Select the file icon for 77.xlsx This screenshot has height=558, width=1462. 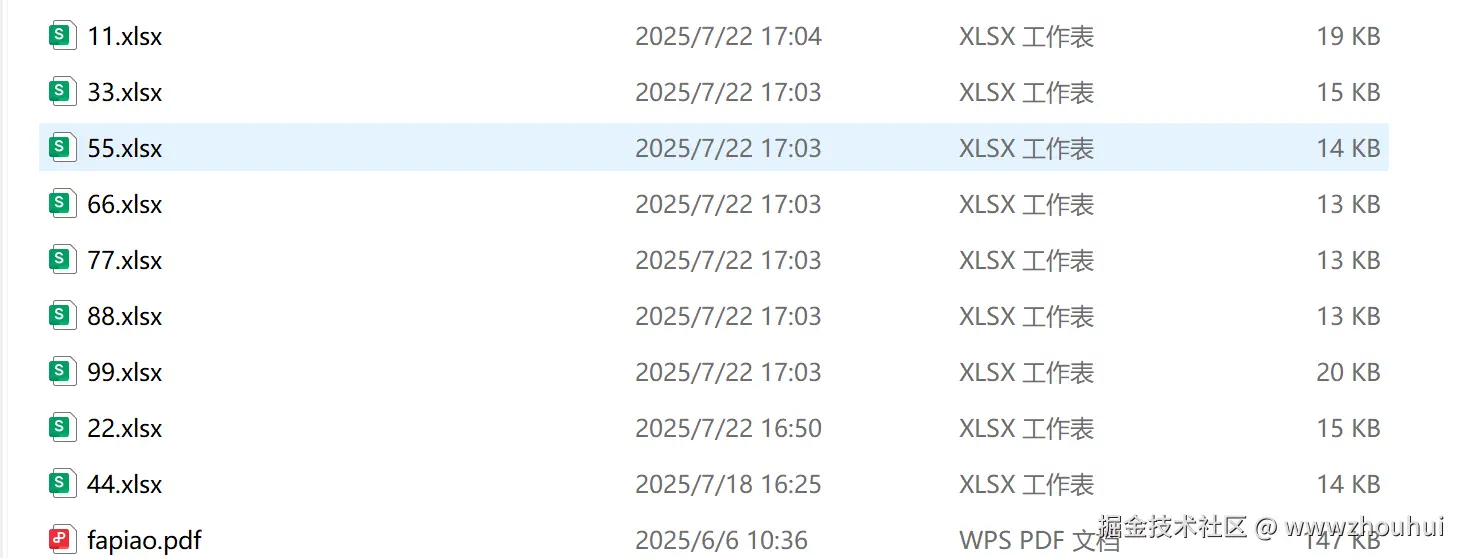[x=62, y=260]
